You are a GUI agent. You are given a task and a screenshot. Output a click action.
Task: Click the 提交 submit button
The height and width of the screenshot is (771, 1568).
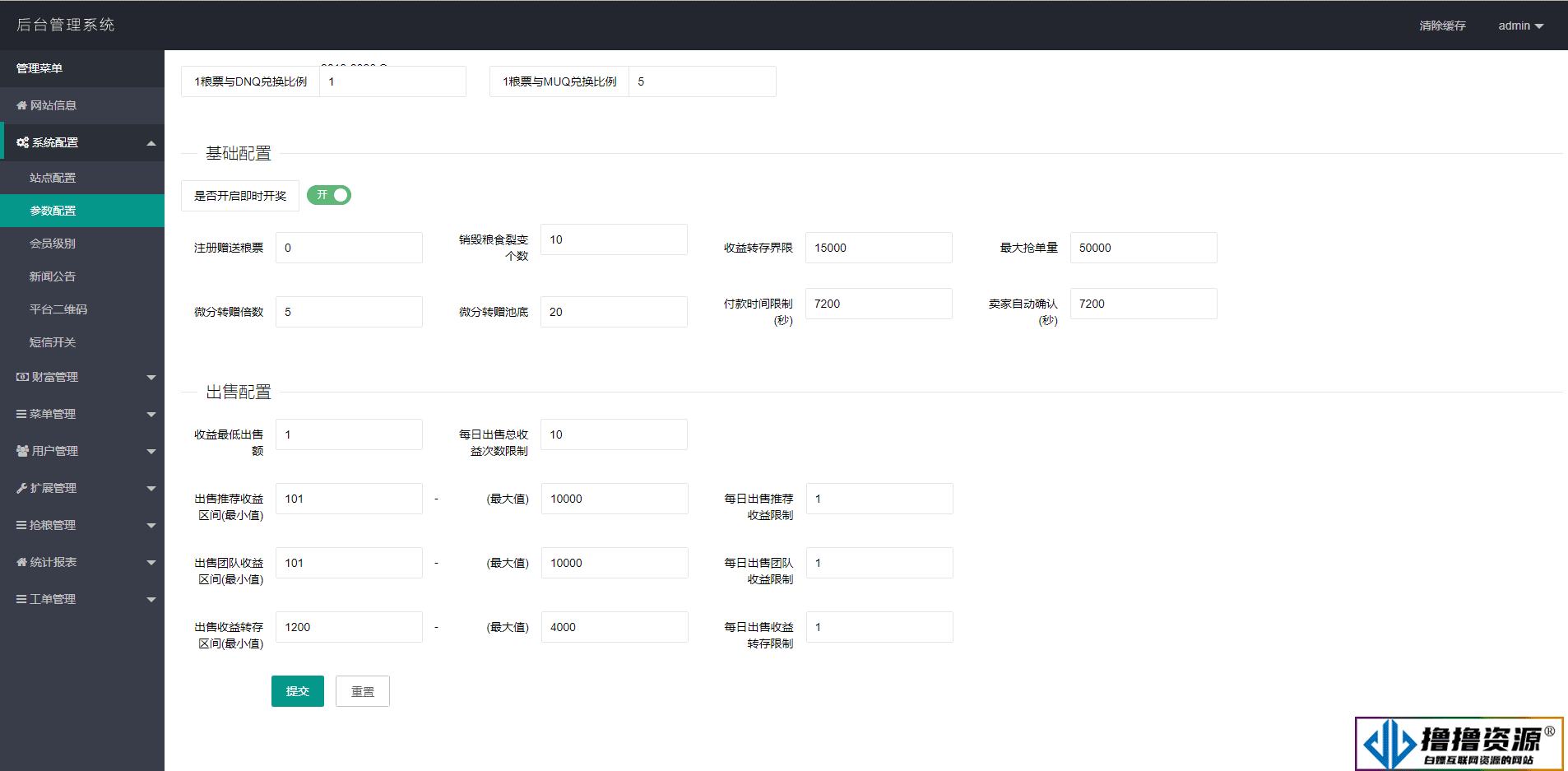point(298,691)
